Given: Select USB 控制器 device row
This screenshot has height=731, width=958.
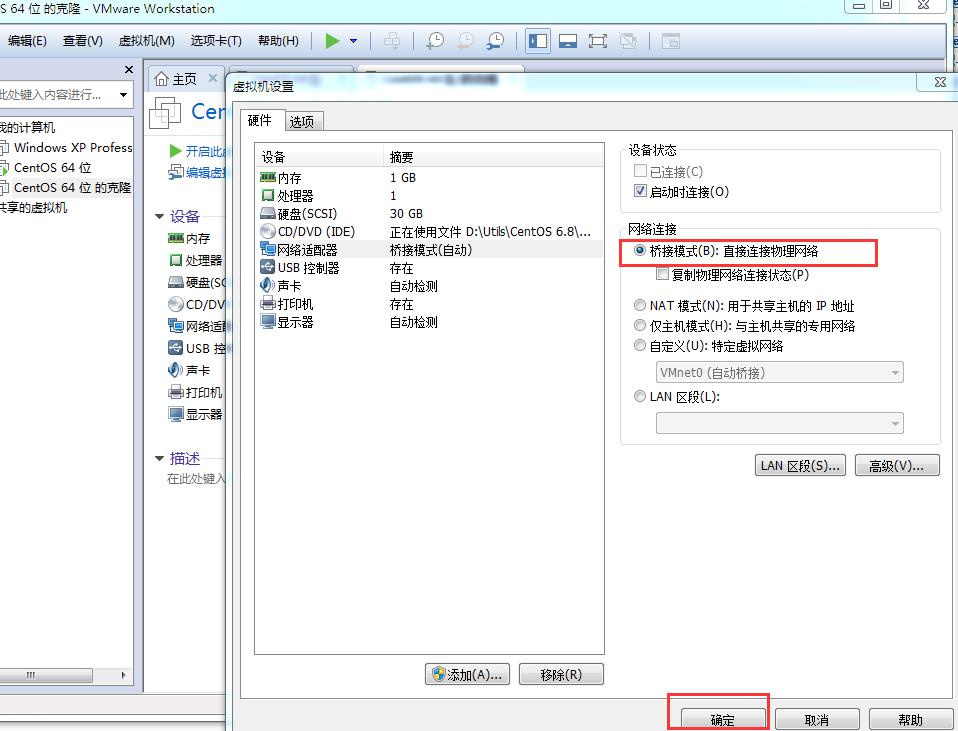Looking at the screenshot, I should click(429, 268).
